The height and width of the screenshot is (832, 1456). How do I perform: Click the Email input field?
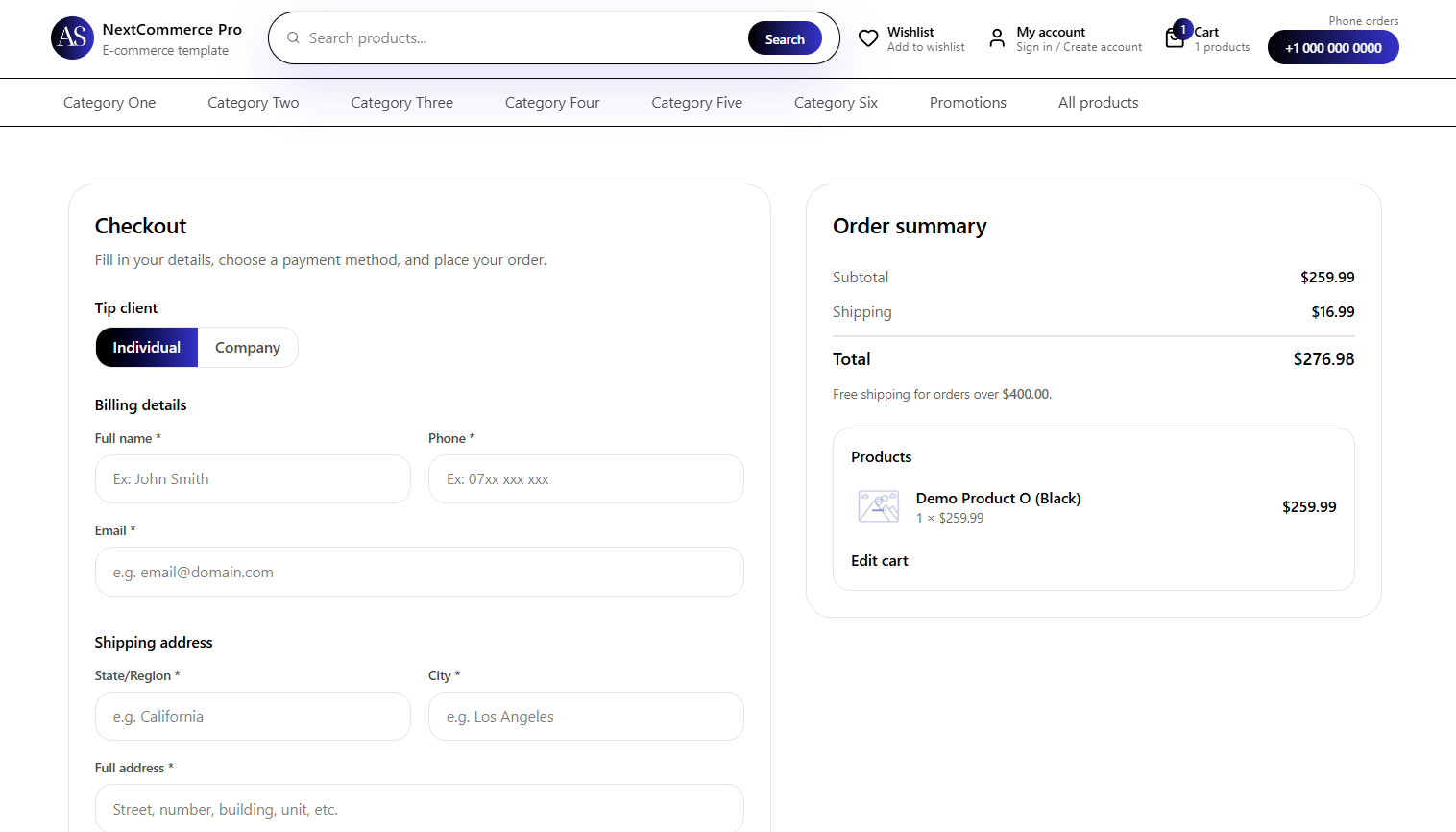pos(419,572)
